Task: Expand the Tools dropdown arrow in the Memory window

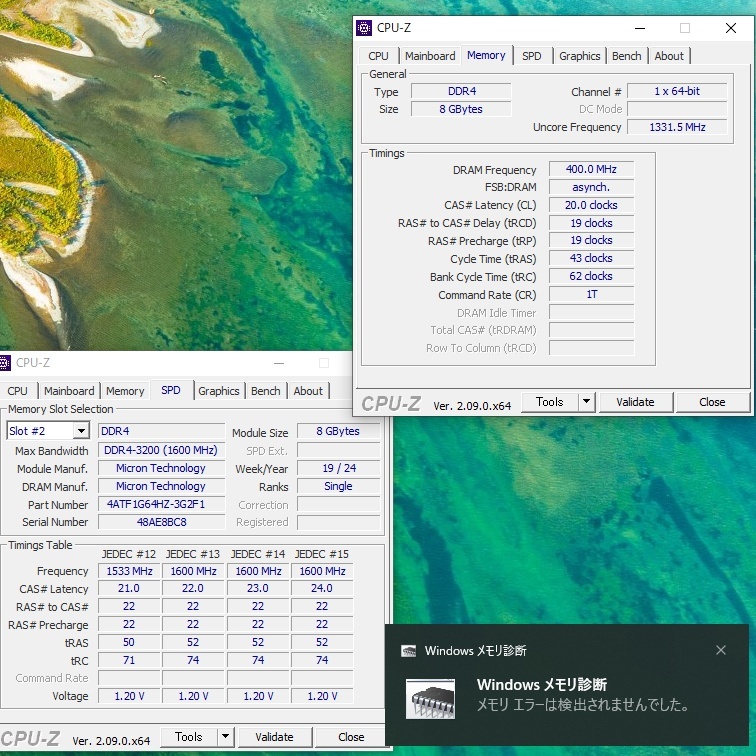Action: [586, 402]
